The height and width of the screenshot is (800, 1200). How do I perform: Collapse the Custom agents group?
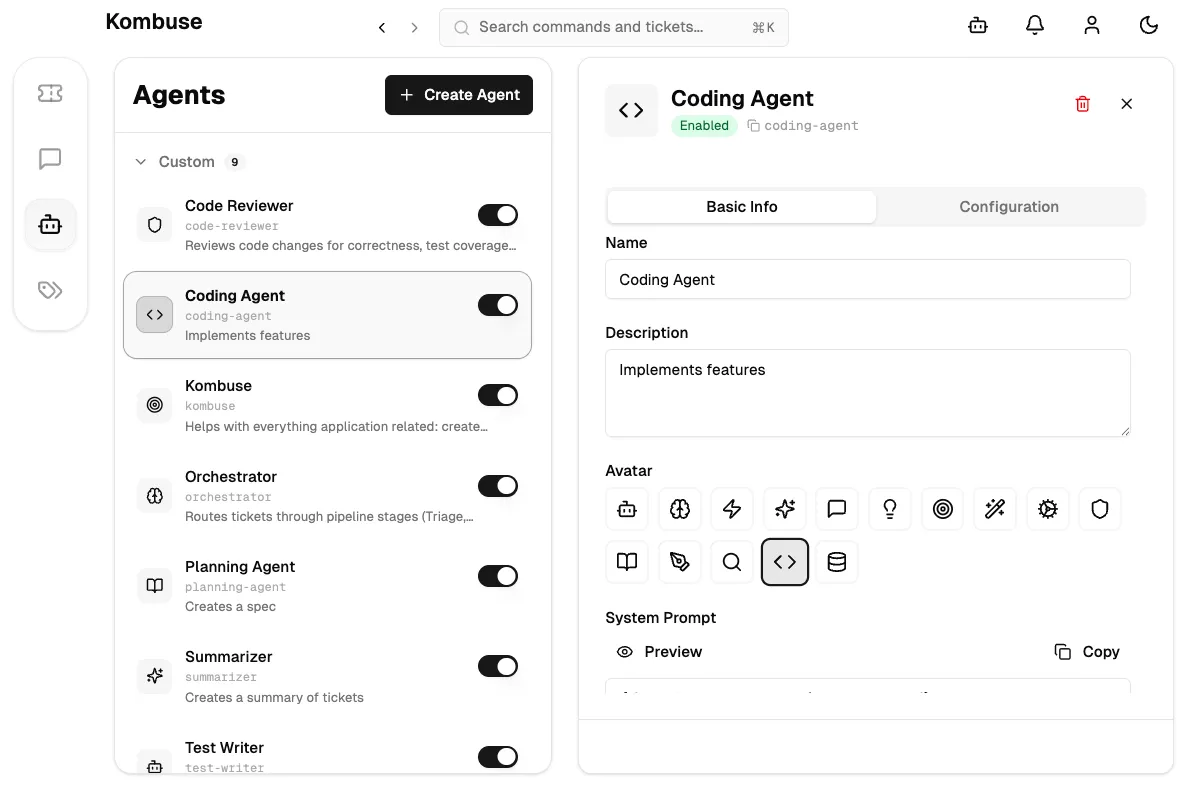140,161
